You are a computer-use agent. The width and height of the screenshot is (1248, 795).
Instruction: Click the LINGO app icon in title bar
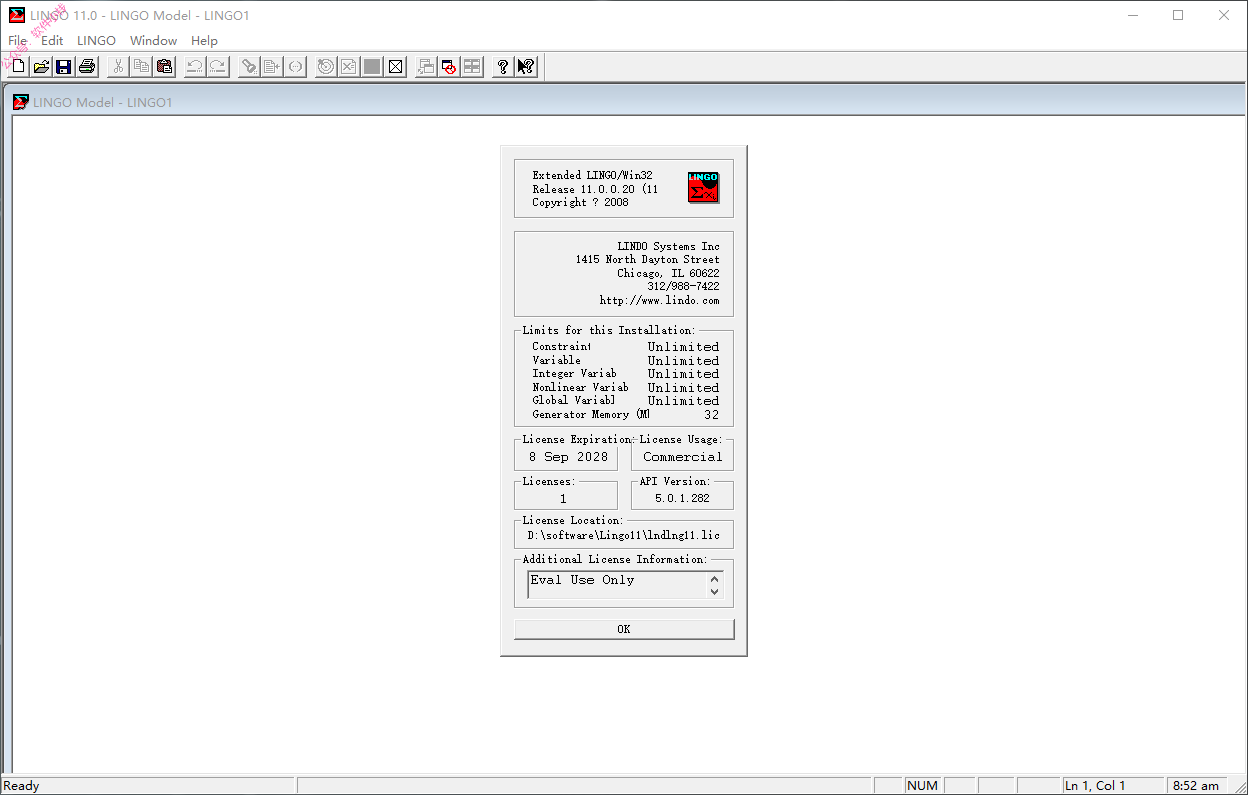[x=17, y=15]
